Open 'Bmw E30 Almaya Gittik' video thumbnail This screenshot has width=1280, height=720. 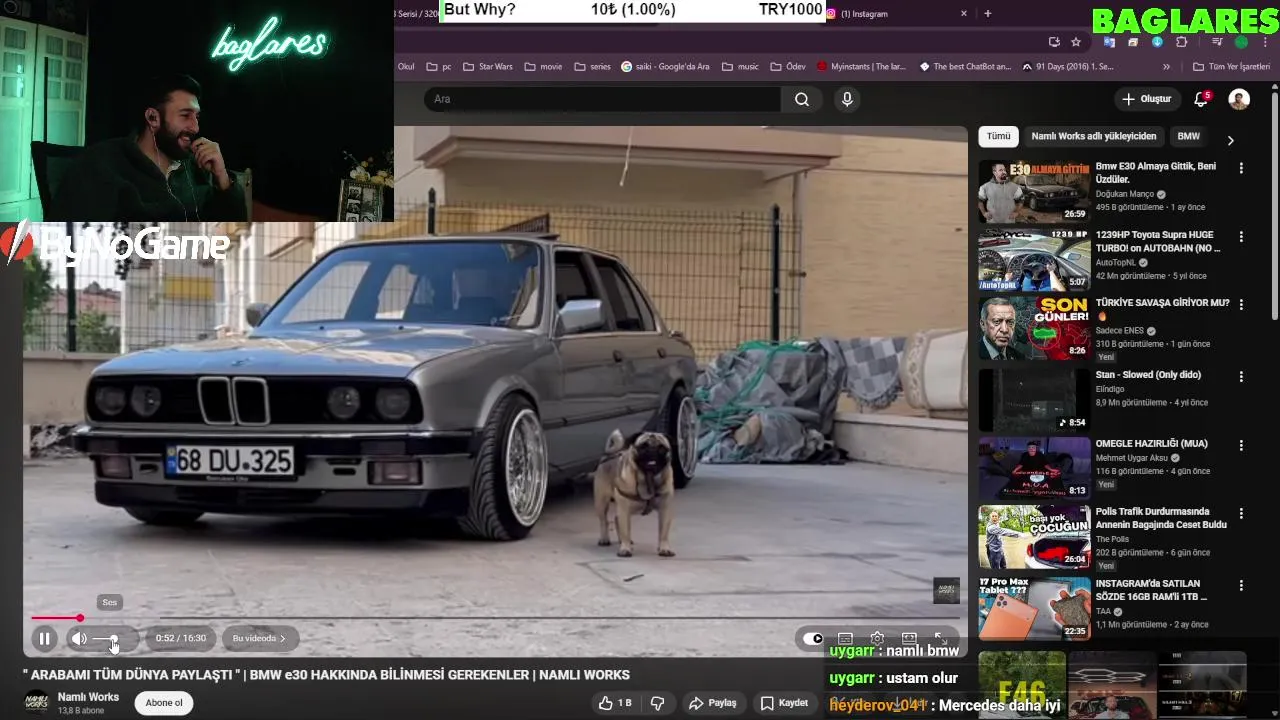pyautogui.click(x=1034, y=191)
